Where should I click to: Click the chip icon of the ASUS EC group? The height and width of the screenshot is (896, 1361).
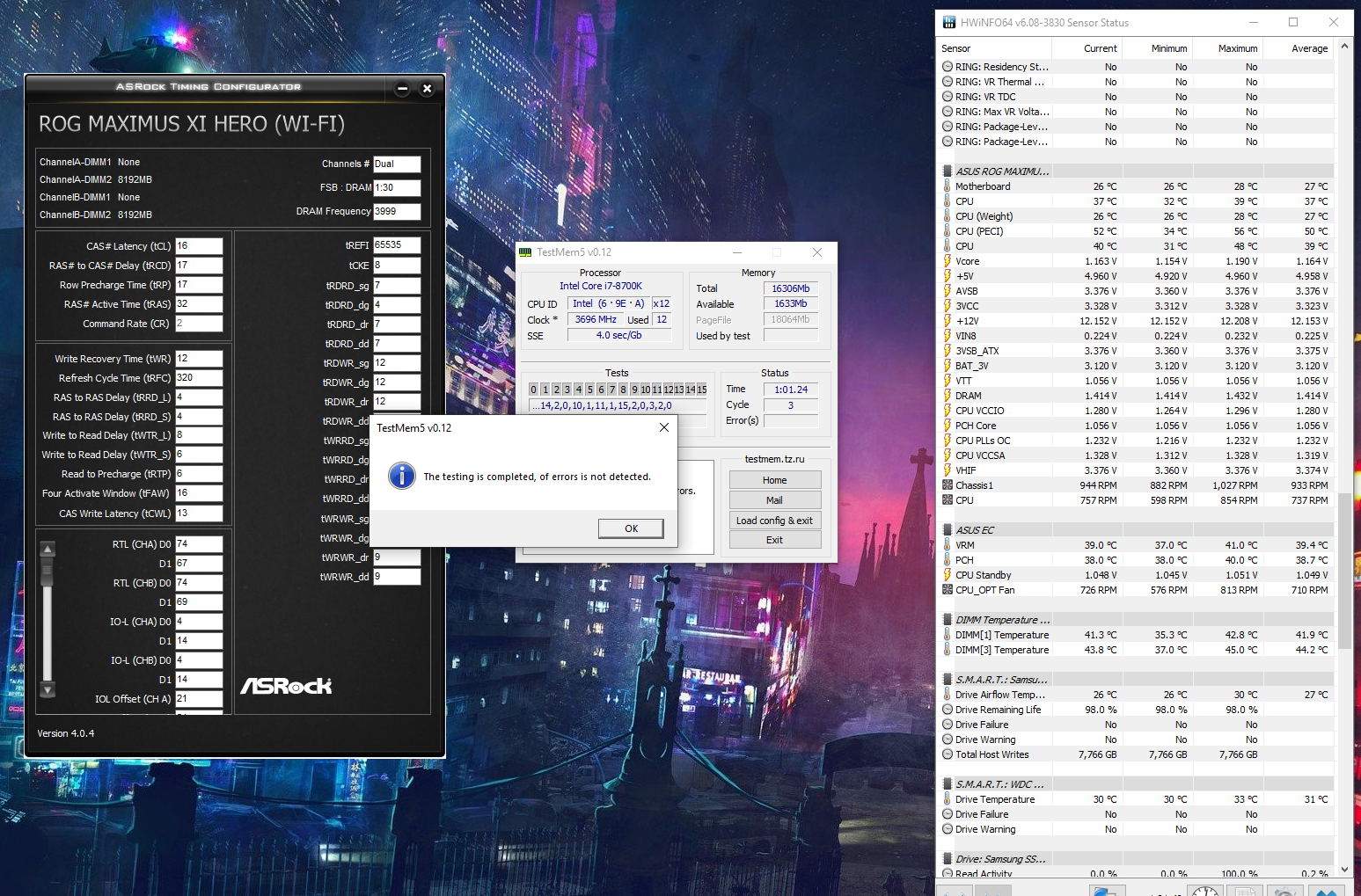click(948, 530)
